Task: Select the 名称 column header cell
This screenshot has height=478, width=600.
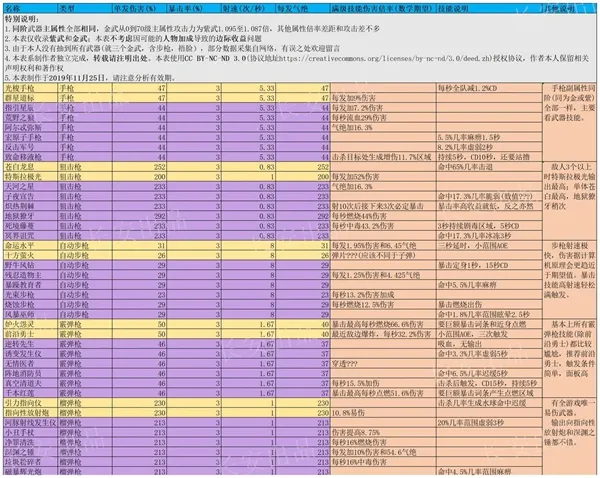Action: pos(30,8)
